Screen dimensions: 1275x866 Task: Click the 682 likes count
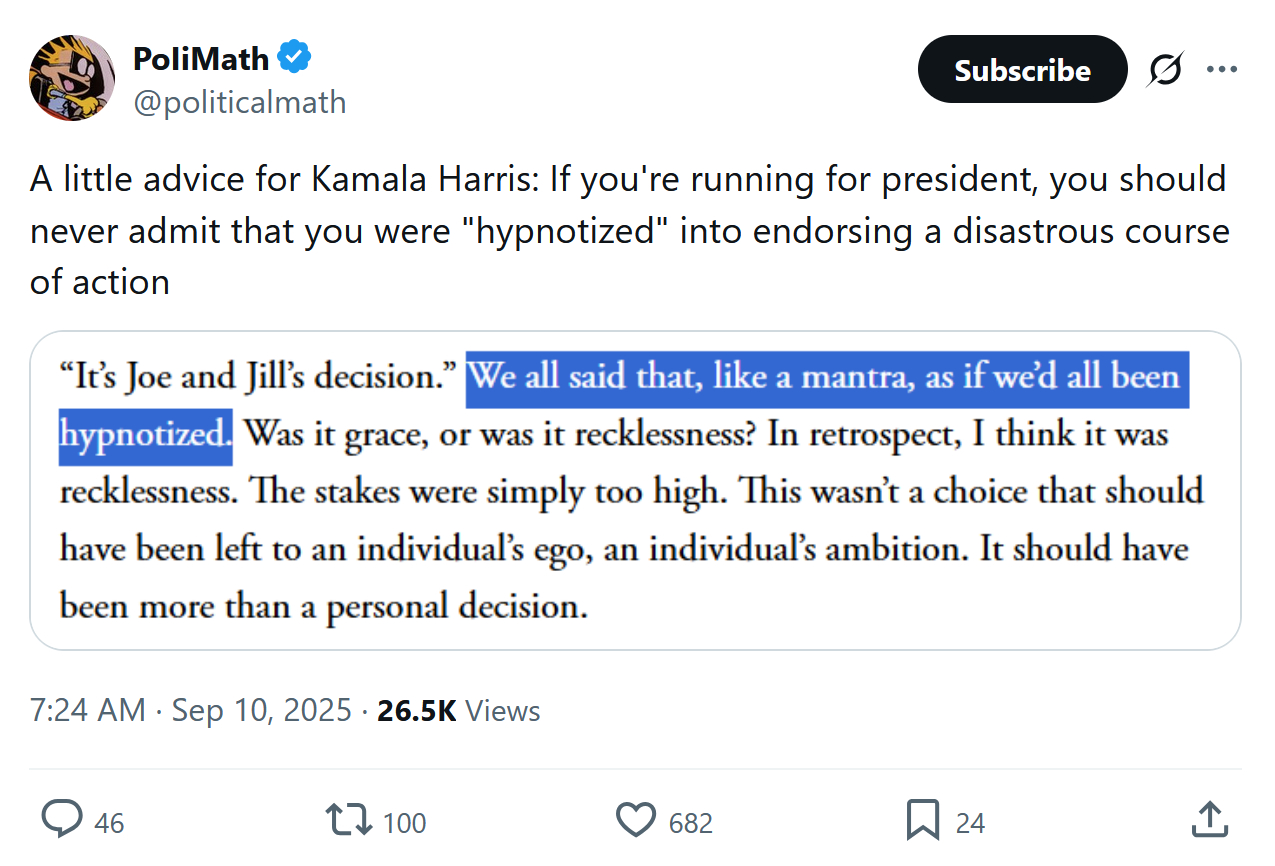tap(691, 823)
